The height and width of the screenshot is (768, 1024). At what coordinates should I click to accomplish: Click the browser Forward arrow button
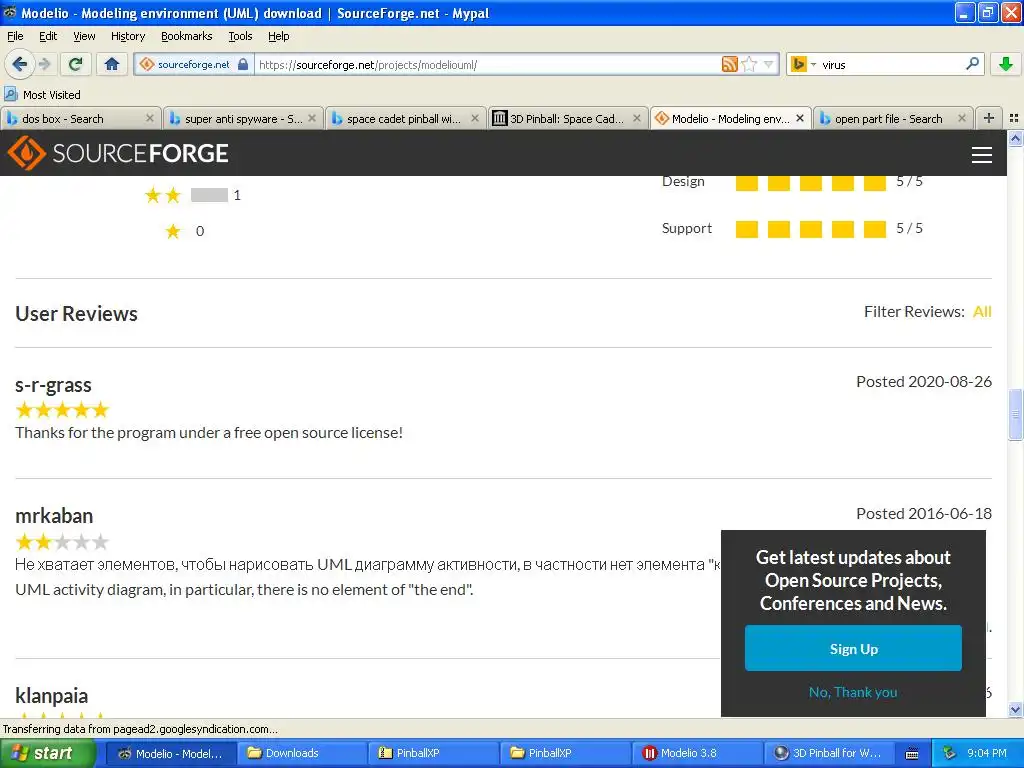pos(44,64)
